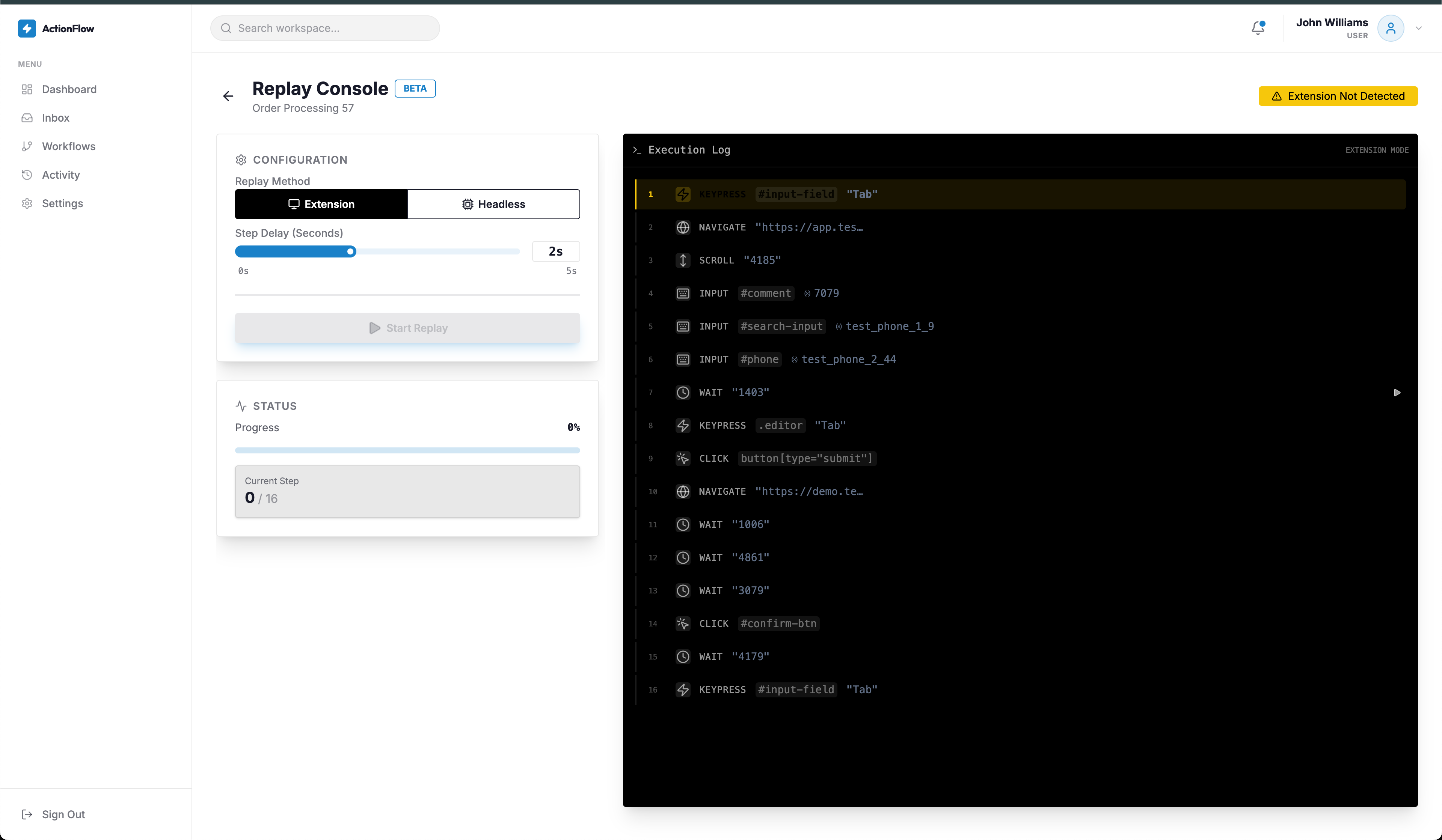Click the navigate globe icon on step 10

[x=683, y=492]
